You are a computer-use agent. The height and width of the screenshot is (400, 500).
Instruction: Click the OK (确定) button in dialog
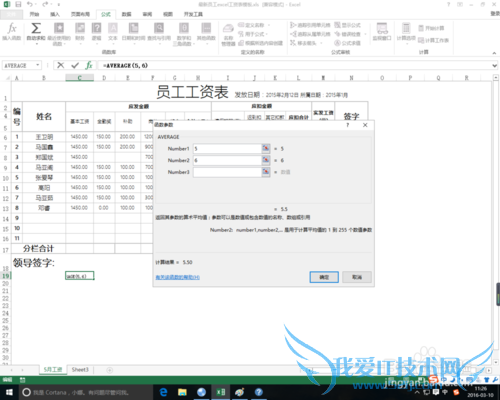pos(324,277)
